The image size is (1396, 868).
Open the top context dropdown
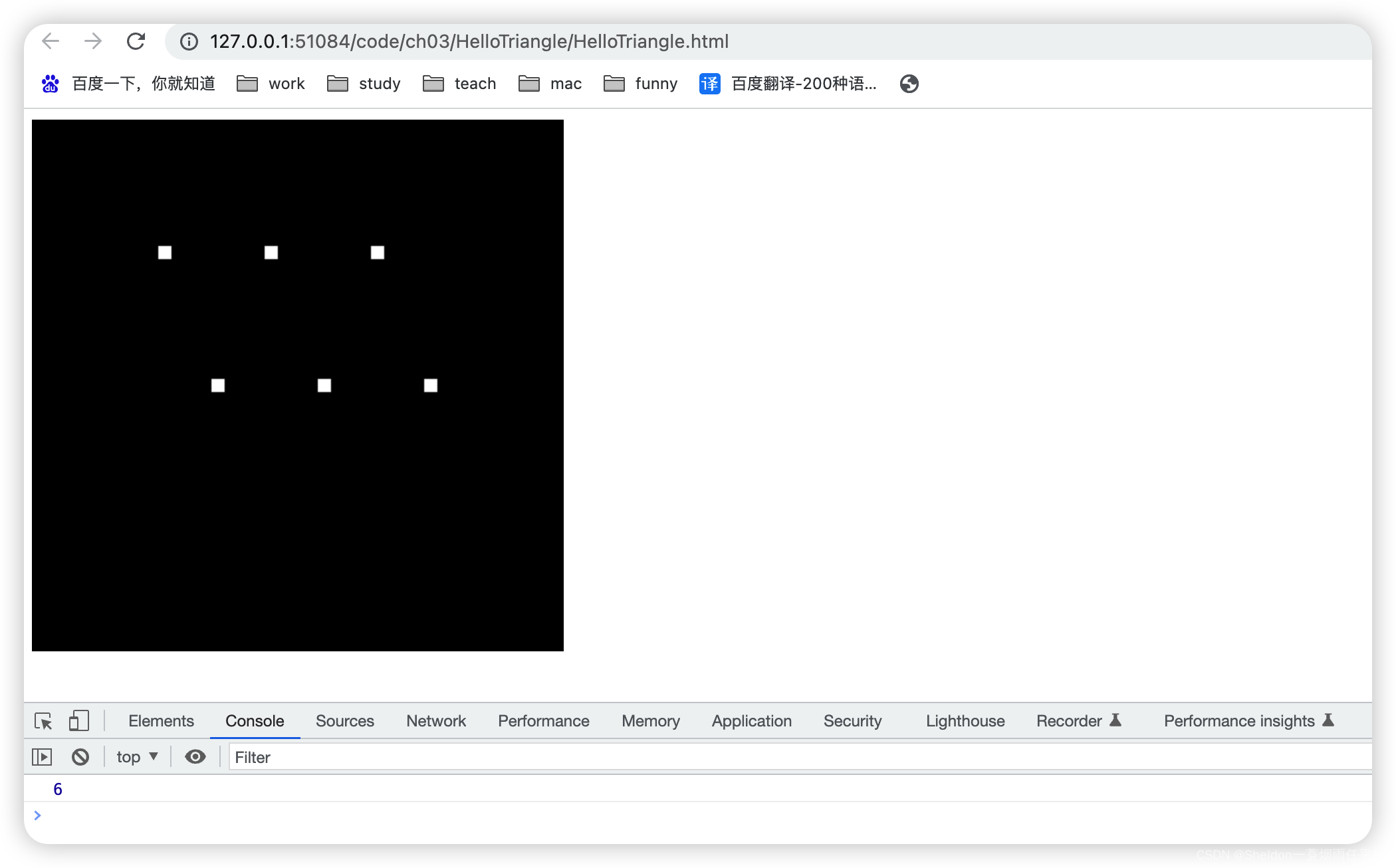[x=137, y=757]
